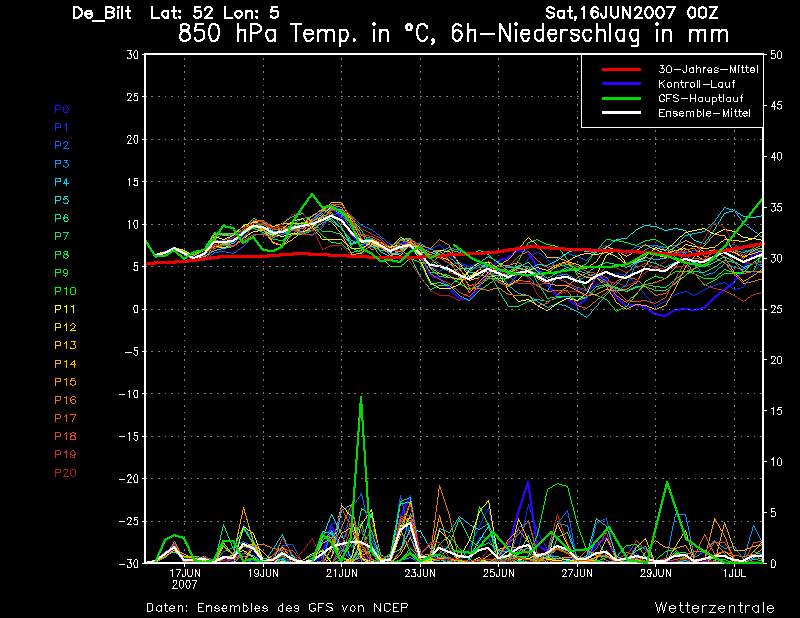Viewport: 800px width, 618px height.
Task: Click the 25JUN date axis label
Action: pyautogui.click(x=498, y=573)
